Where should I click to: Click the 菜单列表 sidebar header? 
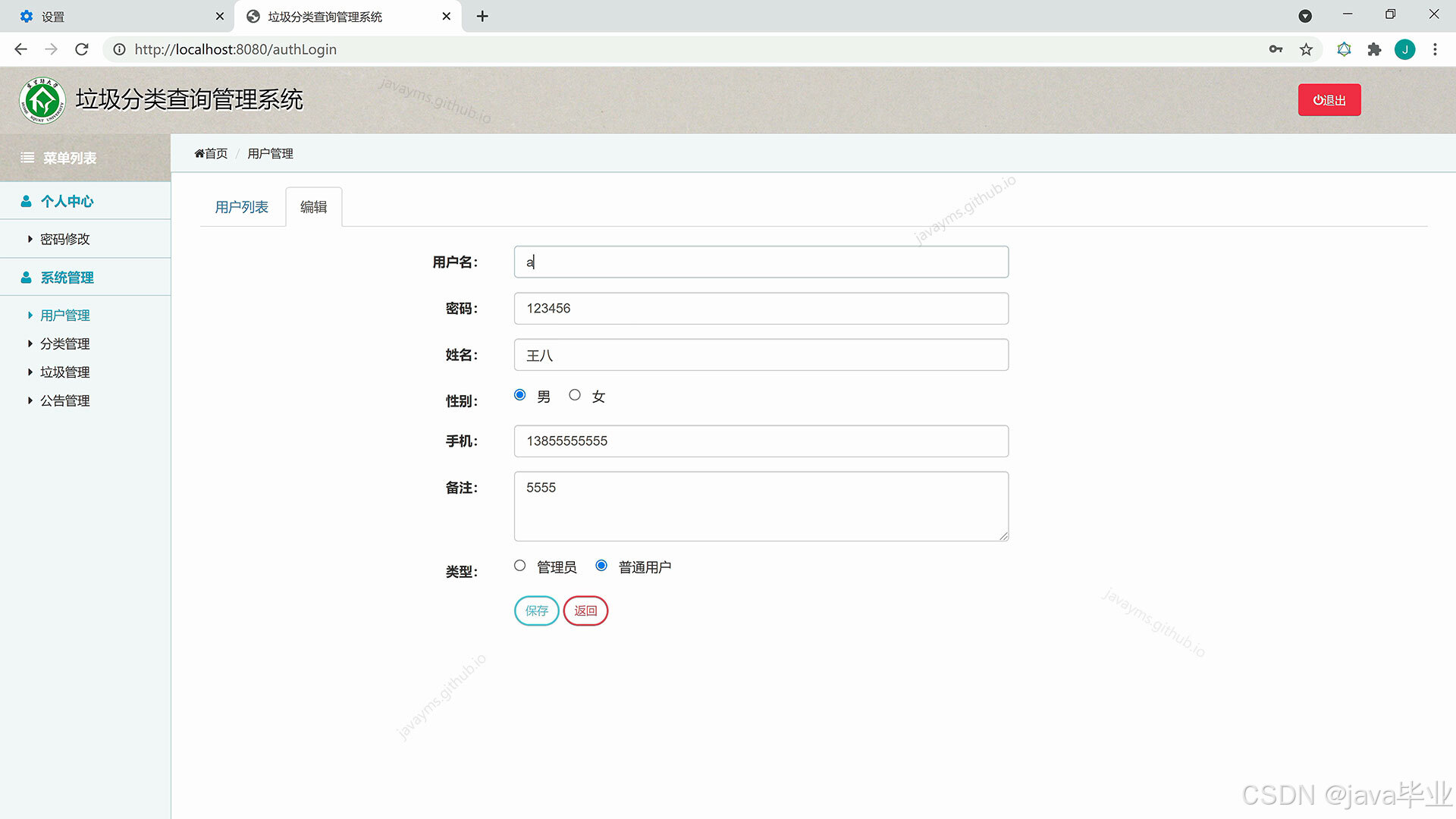click(85, 158)
